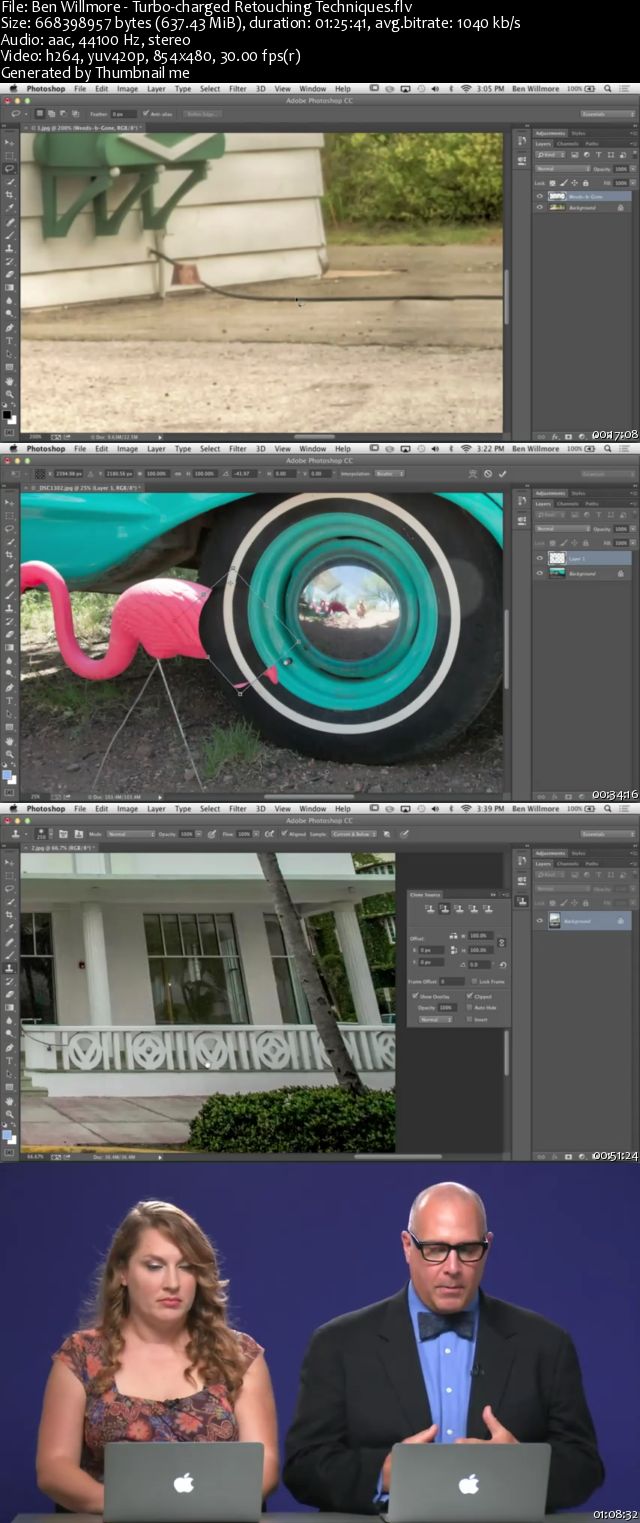The width and height of the screenshot is (640, 1523).
Task: Hide Layer 1 using its eye icon
Action: (540, 558)
